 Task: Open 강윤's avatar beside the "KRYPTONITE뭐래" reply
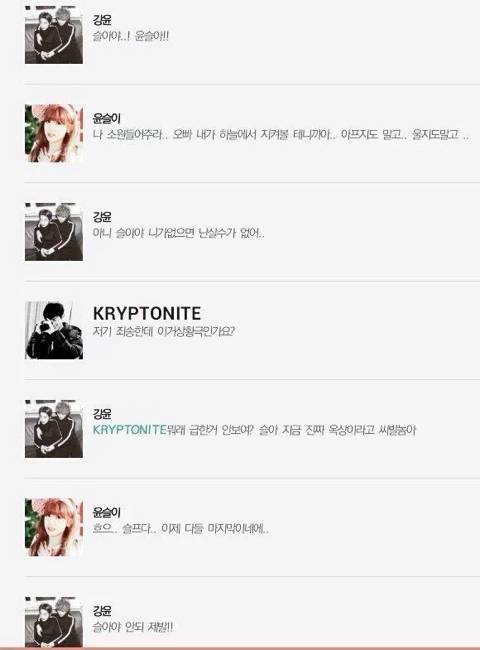pos(54,429)
